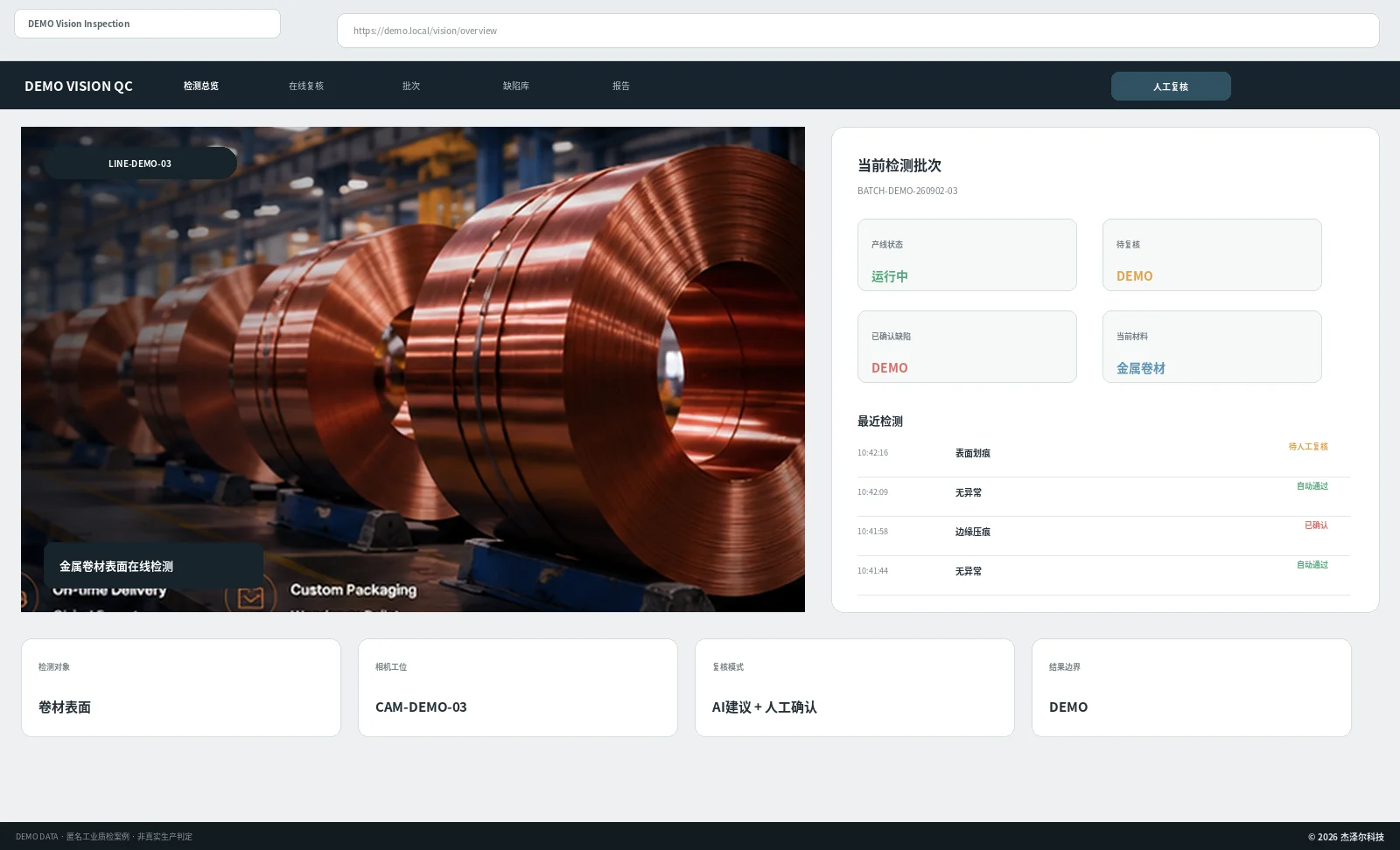Click the batch ID BATCH-DEMO-260902-03
Screen dimensions: 1400x850
[x=907, y=191]
